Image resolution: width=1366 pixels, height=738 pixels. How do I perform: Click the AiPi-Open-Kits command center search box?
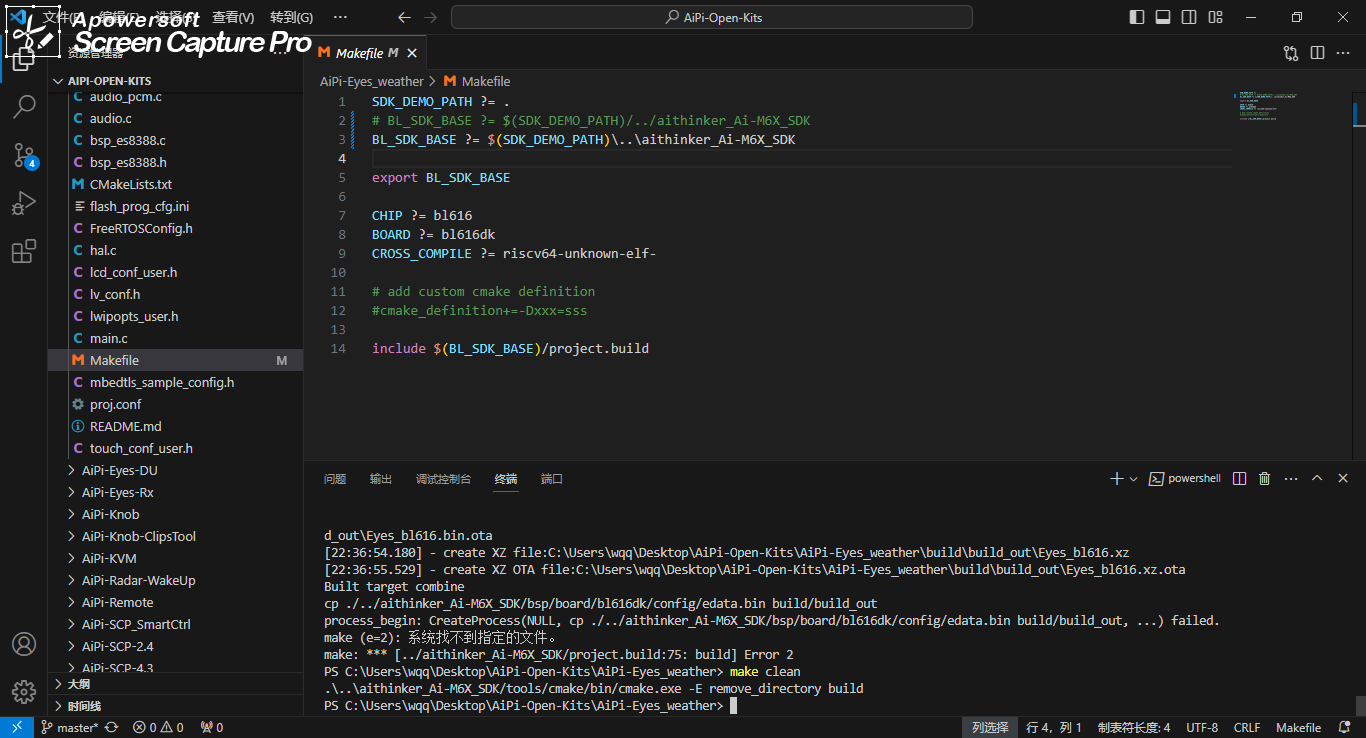pyautogui.click(x=712, y=17)
